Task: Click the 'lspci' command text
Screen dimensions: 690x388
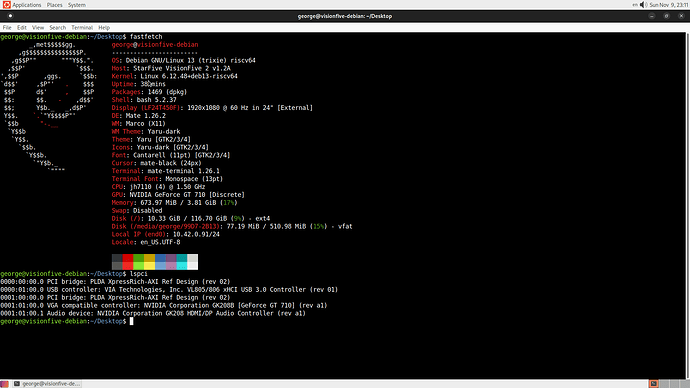Action: coord(139,274)
